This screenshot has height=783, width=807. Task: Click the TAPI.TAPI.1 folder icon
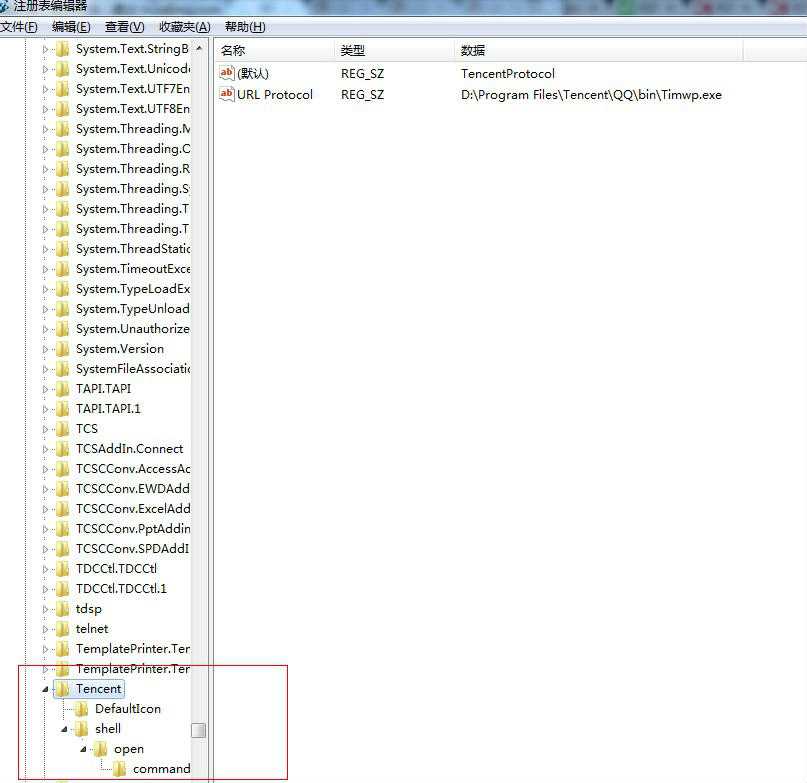tap(62, 409)
